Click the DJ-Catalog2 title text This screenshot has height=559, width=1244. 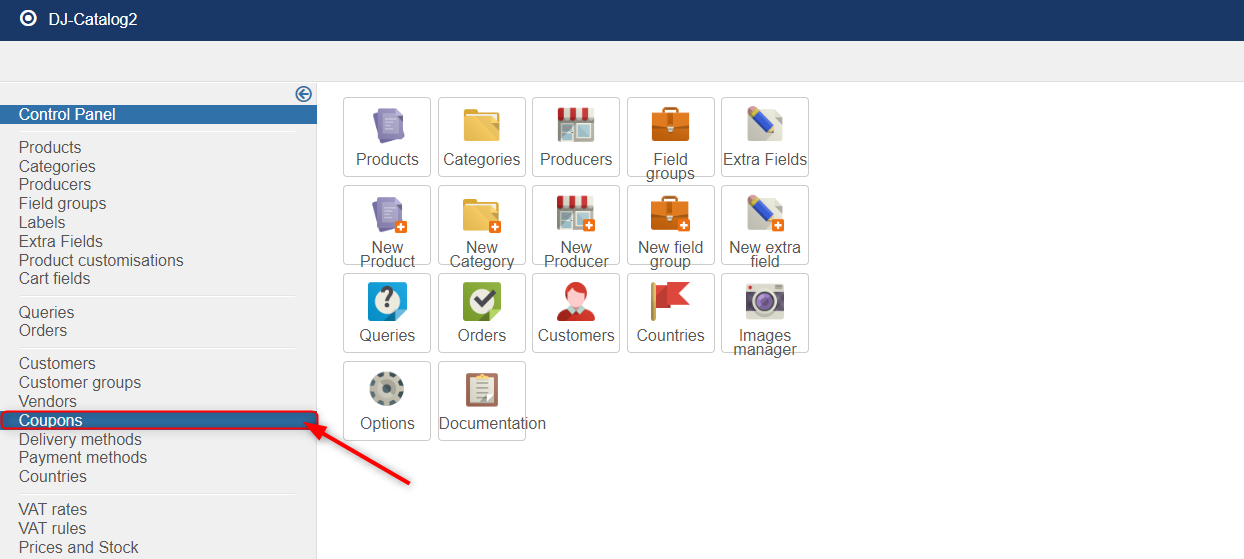93,19
